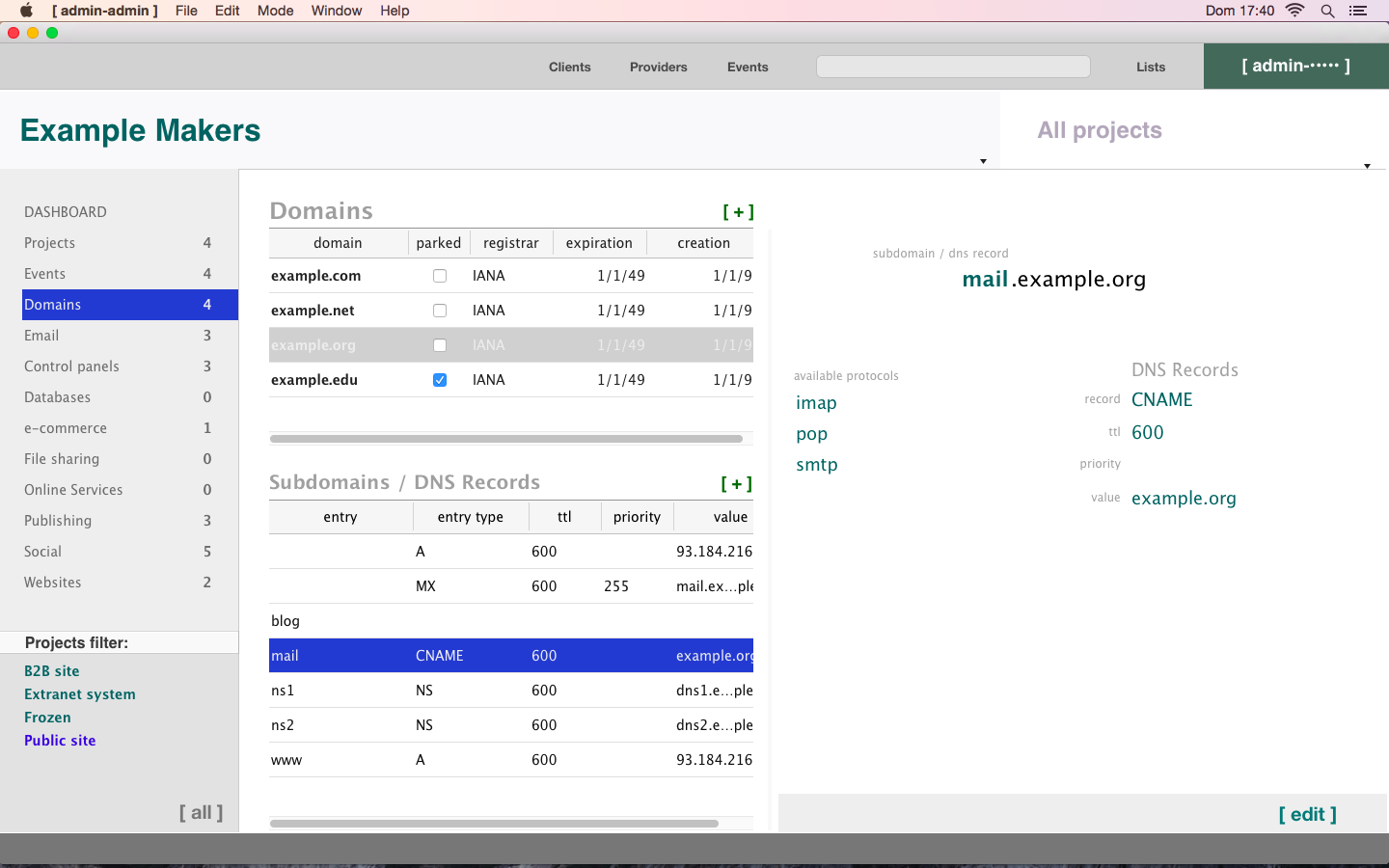Viewport: 1389px width, 868px height.
Task: Open the Edit menu
Action: [227, 11]
